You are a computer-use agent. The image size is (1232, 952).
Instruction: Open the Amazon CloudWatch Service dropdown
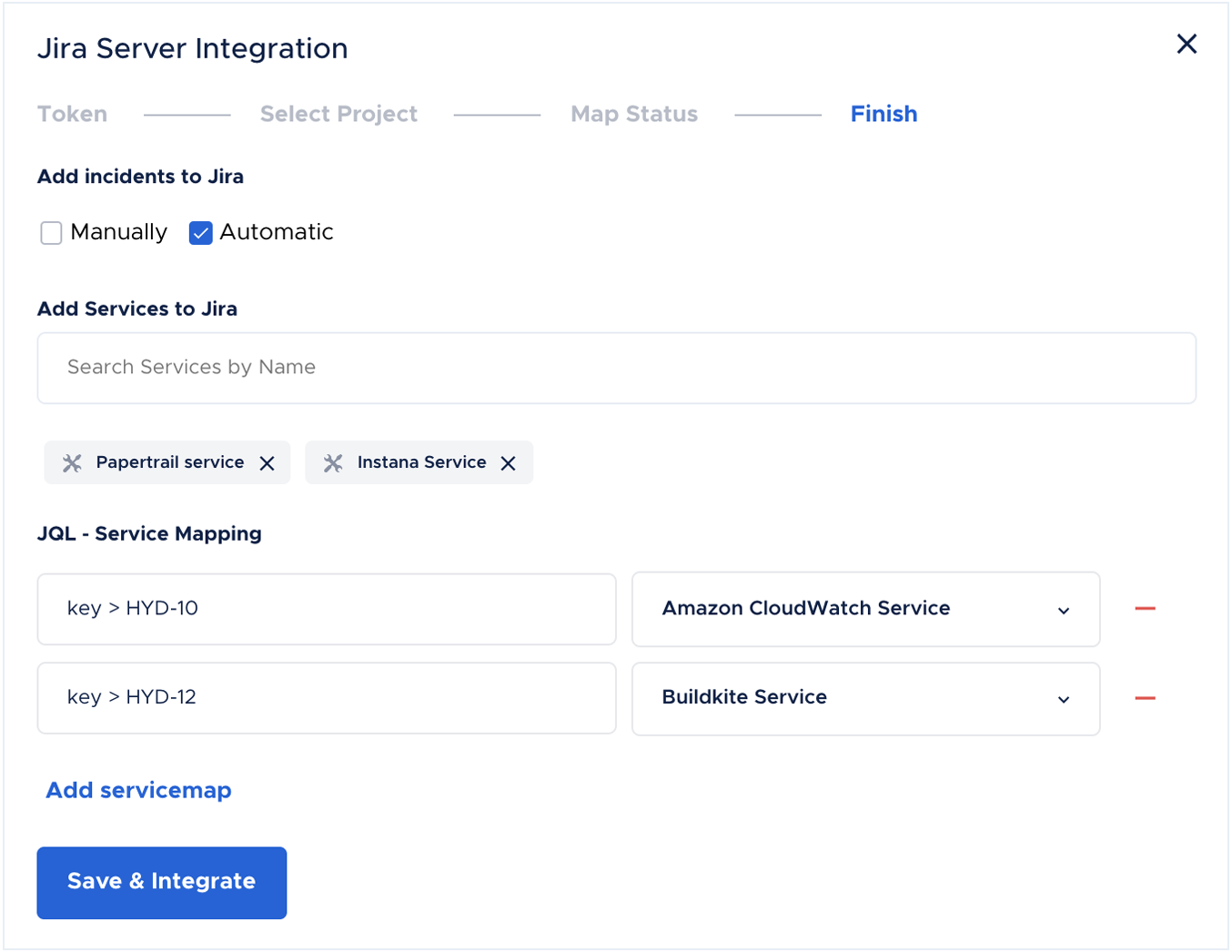pos(1063,610)
